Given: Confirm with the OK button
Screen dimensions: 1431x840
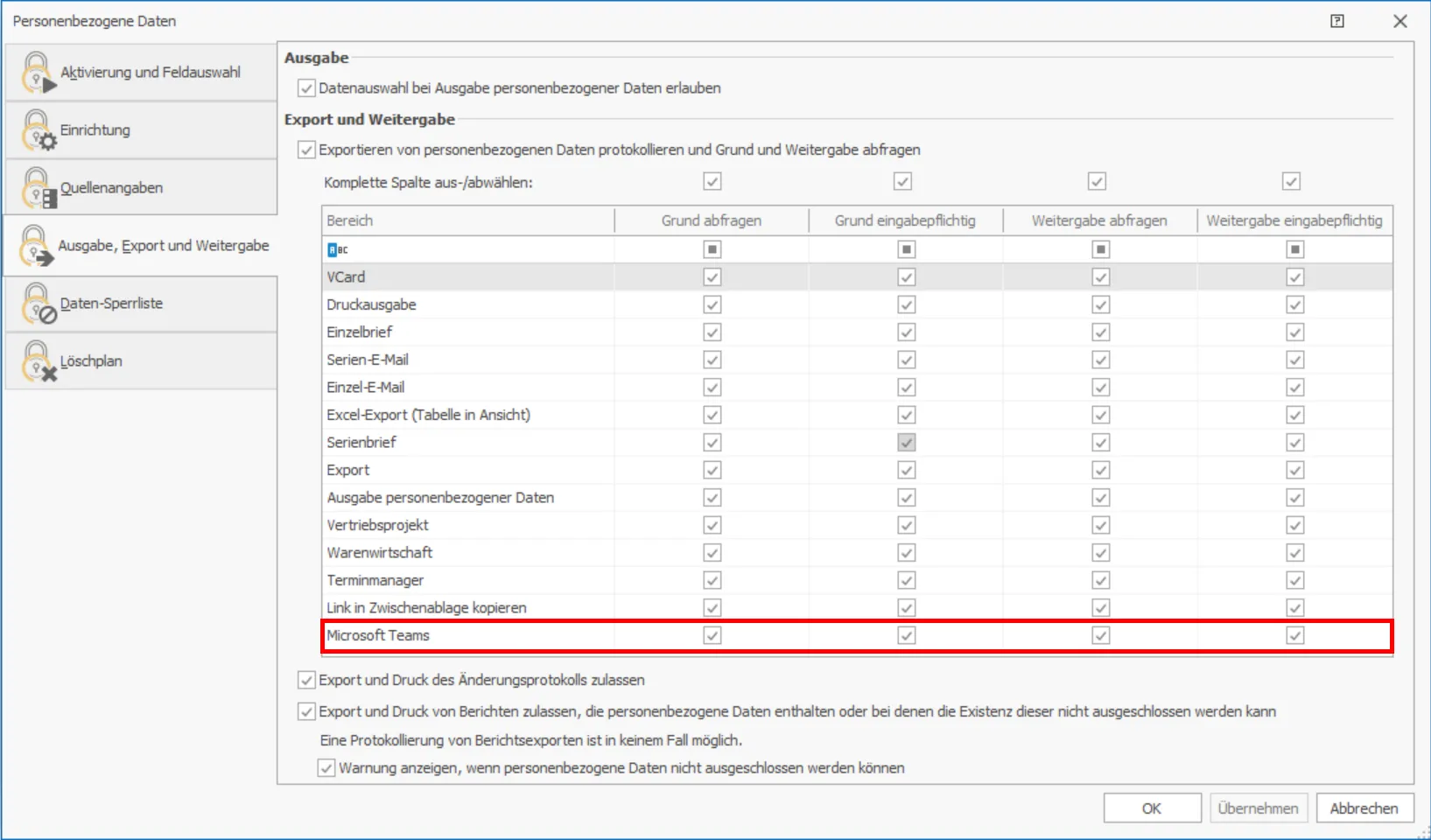Looking at the screenshot, I should 1152,808.
